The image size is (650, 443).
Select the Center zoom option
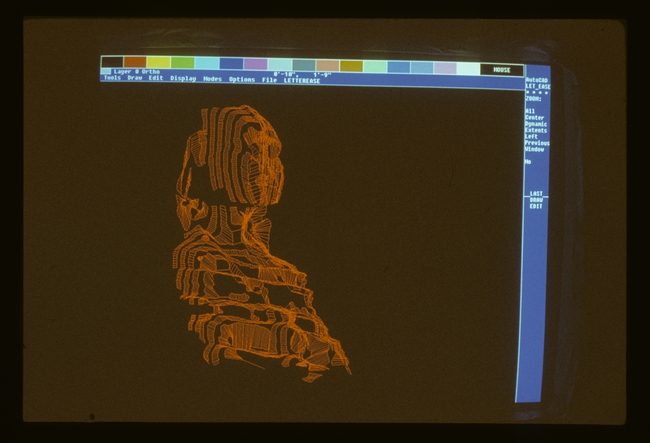click(535, 118)
